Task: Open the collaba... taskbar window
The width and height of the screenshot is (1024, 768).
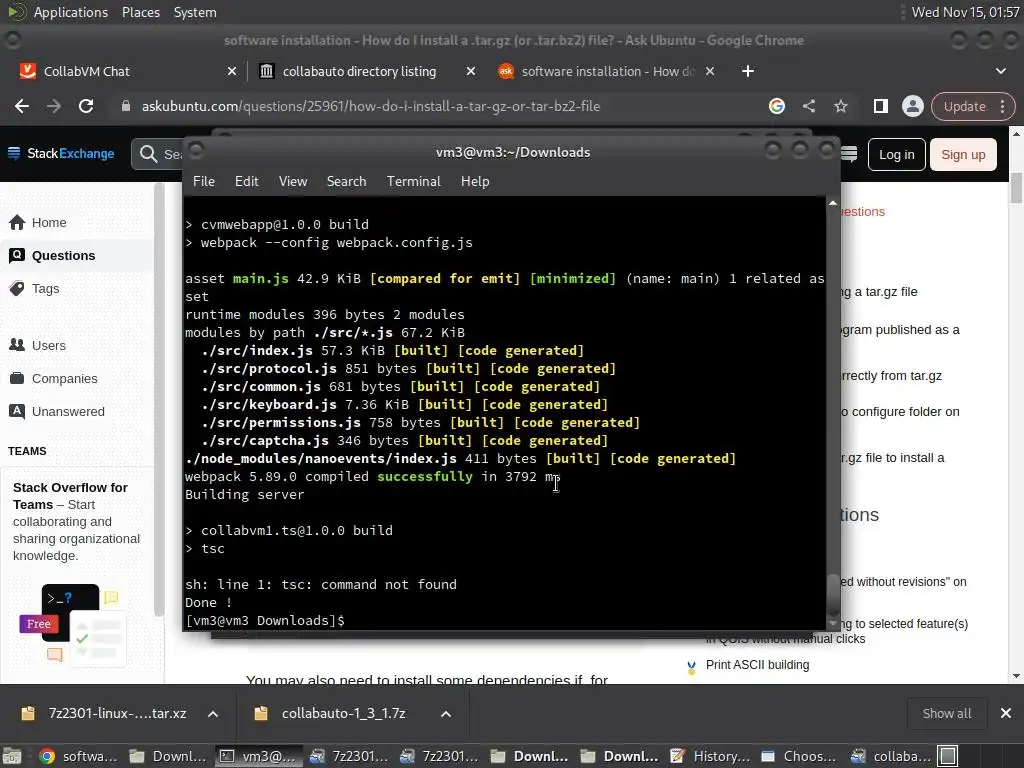Action: pos(890,756)
